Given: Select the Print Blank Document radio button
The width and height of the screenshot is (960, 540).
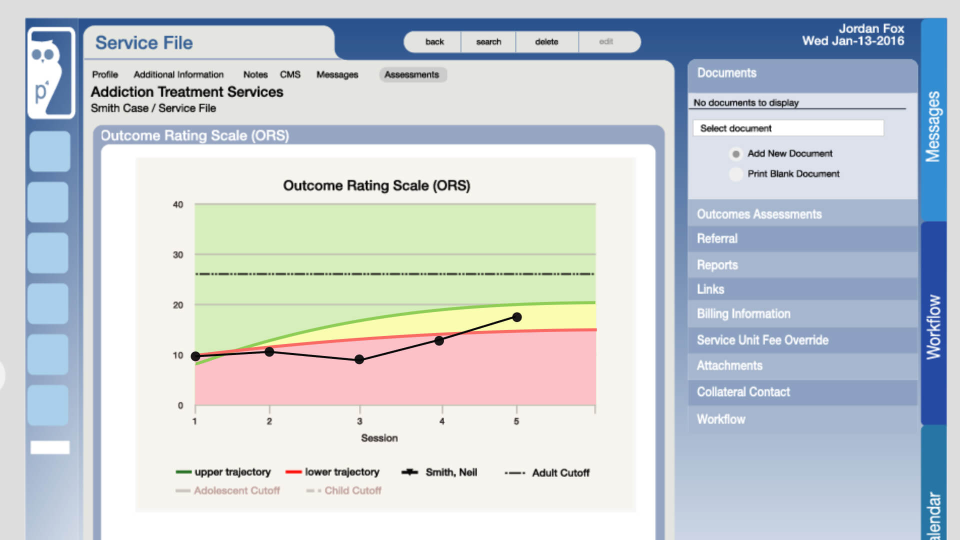Looking at the screenshot, I should 736,174.
